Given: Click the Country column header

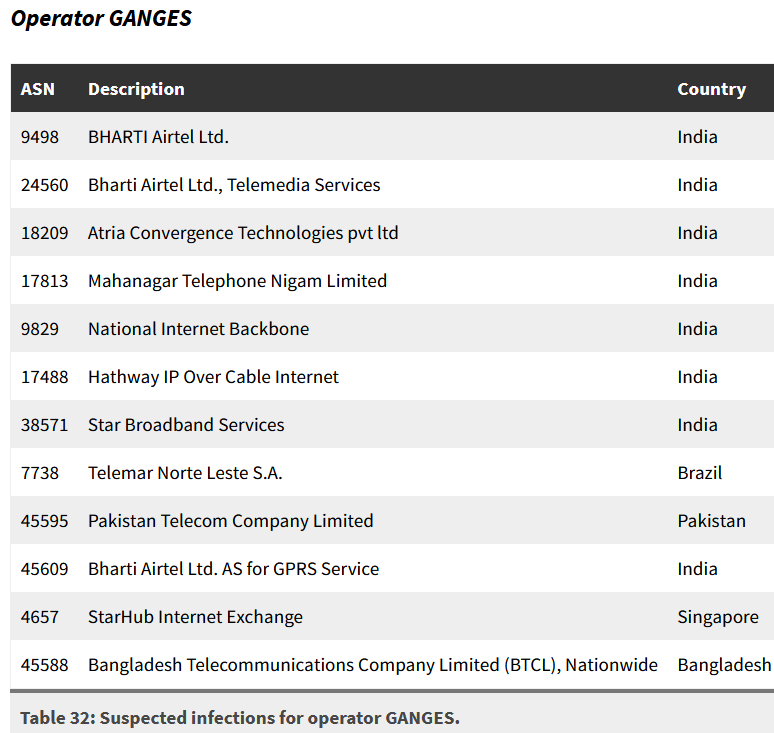Looking at the screenshot, I should pos(711,89).
